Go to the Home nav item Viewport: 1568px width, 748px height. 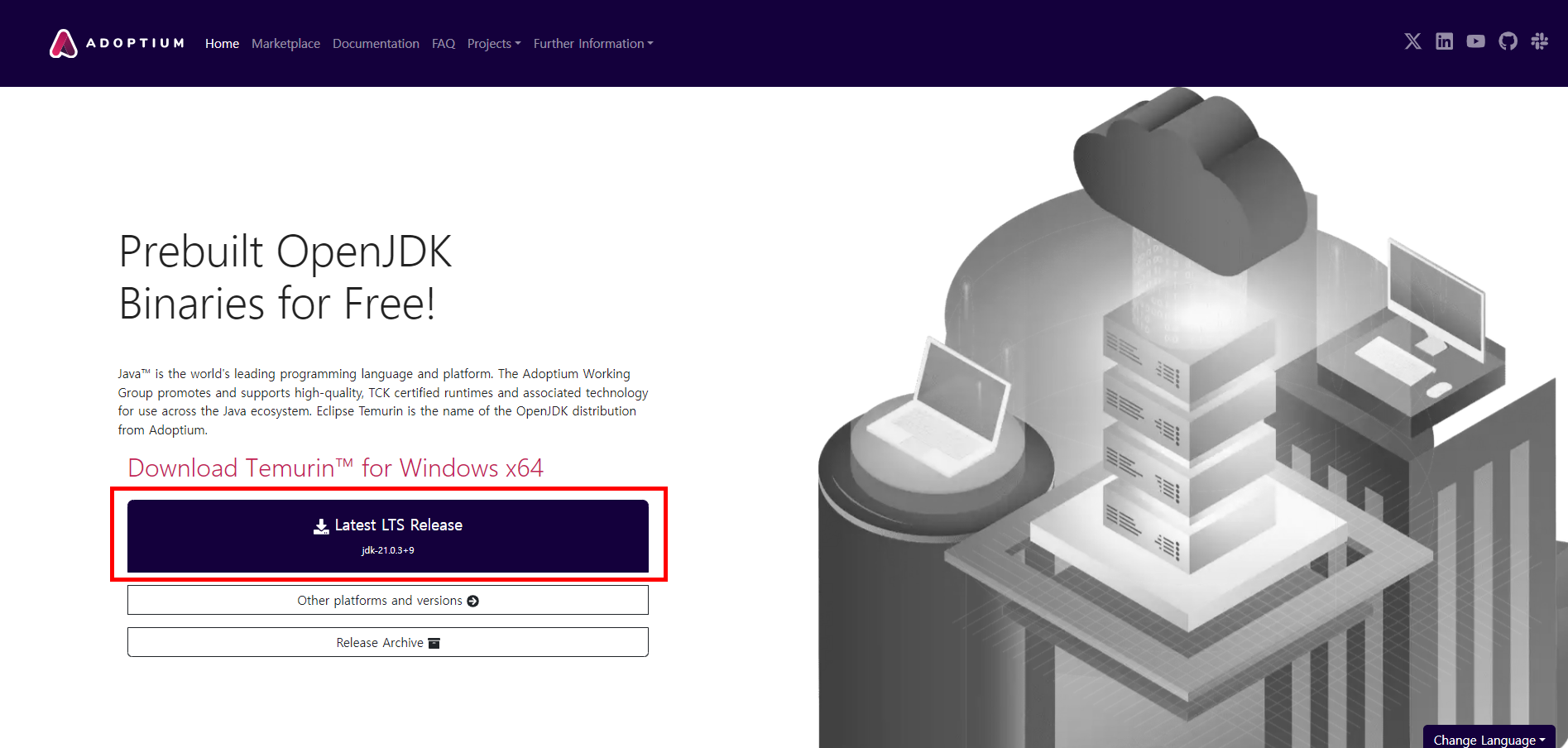pos(222,43)
